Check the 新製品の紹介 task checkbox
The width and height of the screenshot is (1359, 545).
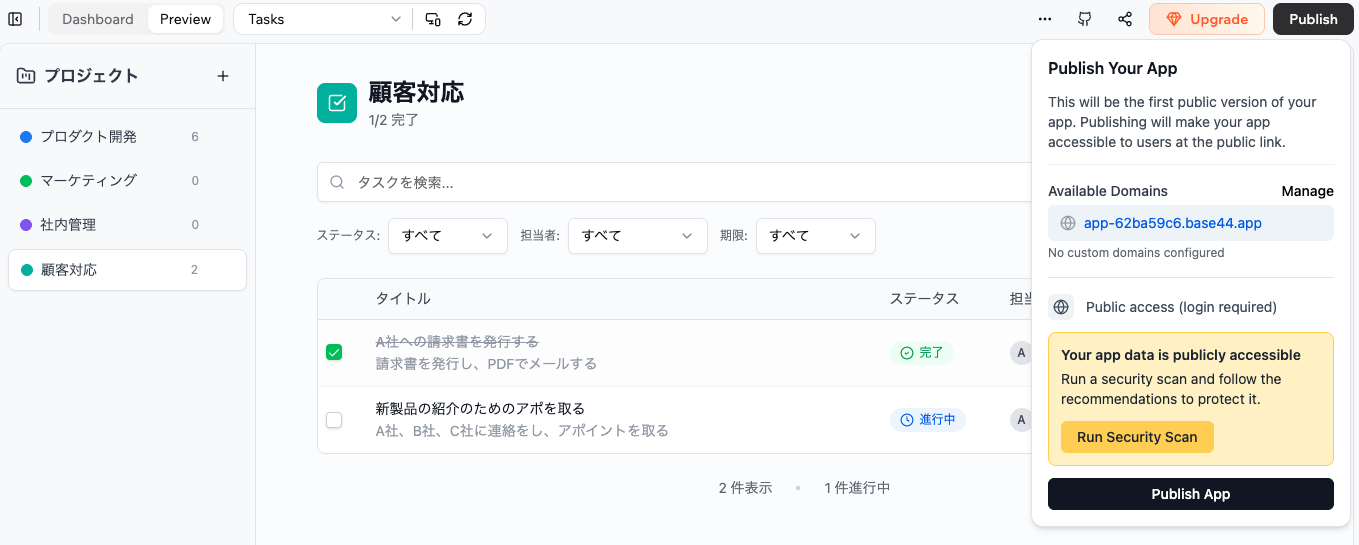tap(334, 420)
